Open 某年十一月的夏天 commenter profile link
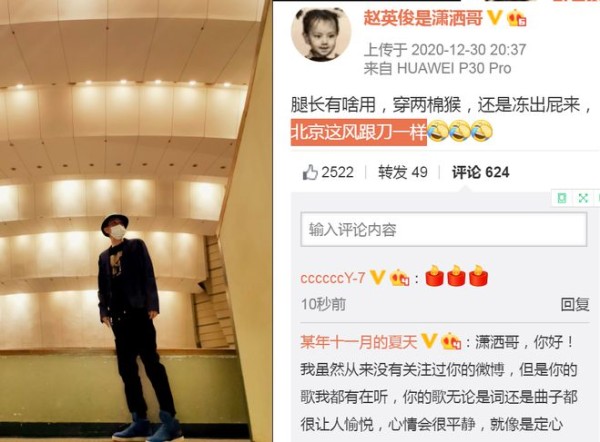This screenshot has width=600, height=442. click(x=358, y=341)
